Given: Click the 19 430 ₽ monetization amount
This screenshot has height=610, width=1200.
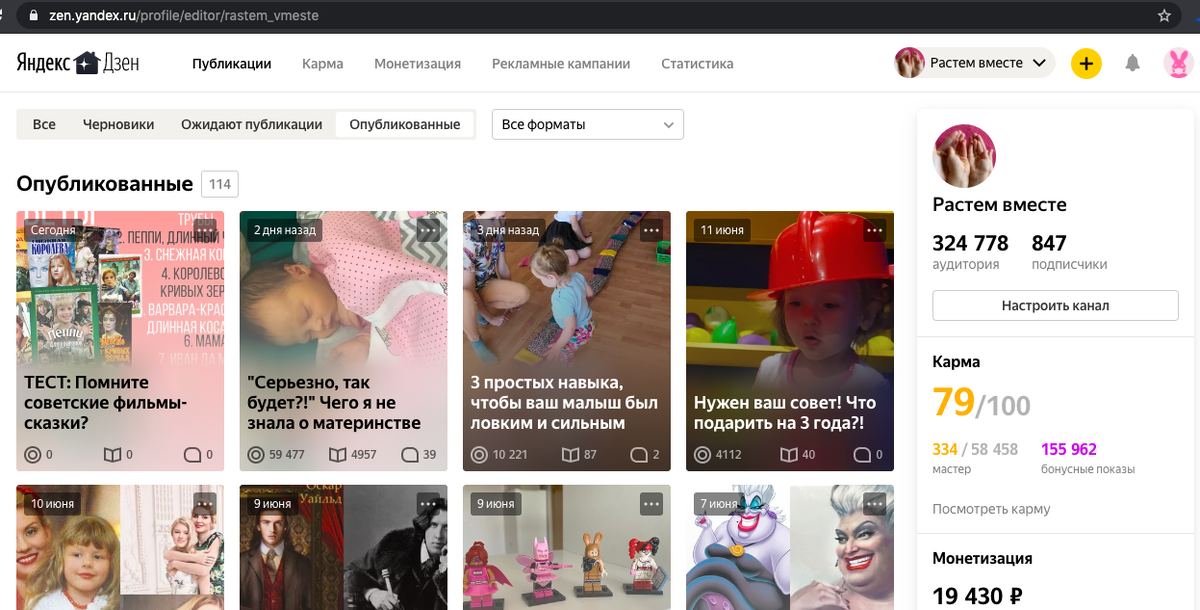Looking at the screenshot, I should [977, 596].
